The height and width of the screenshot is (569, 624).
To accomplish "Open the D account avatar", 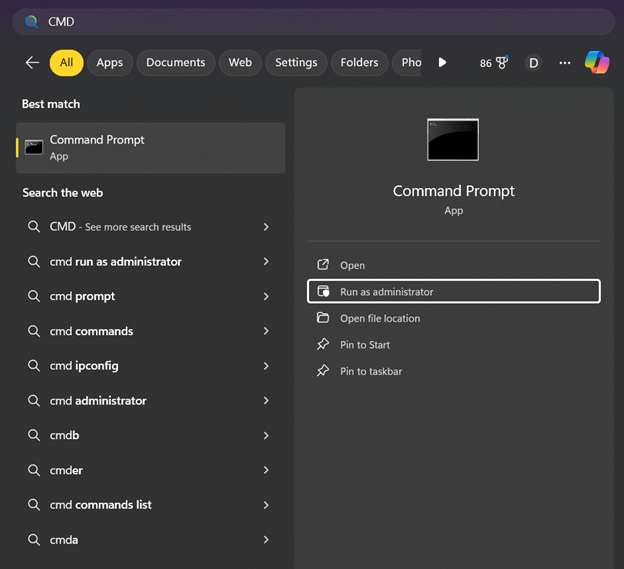I will 533,63.
